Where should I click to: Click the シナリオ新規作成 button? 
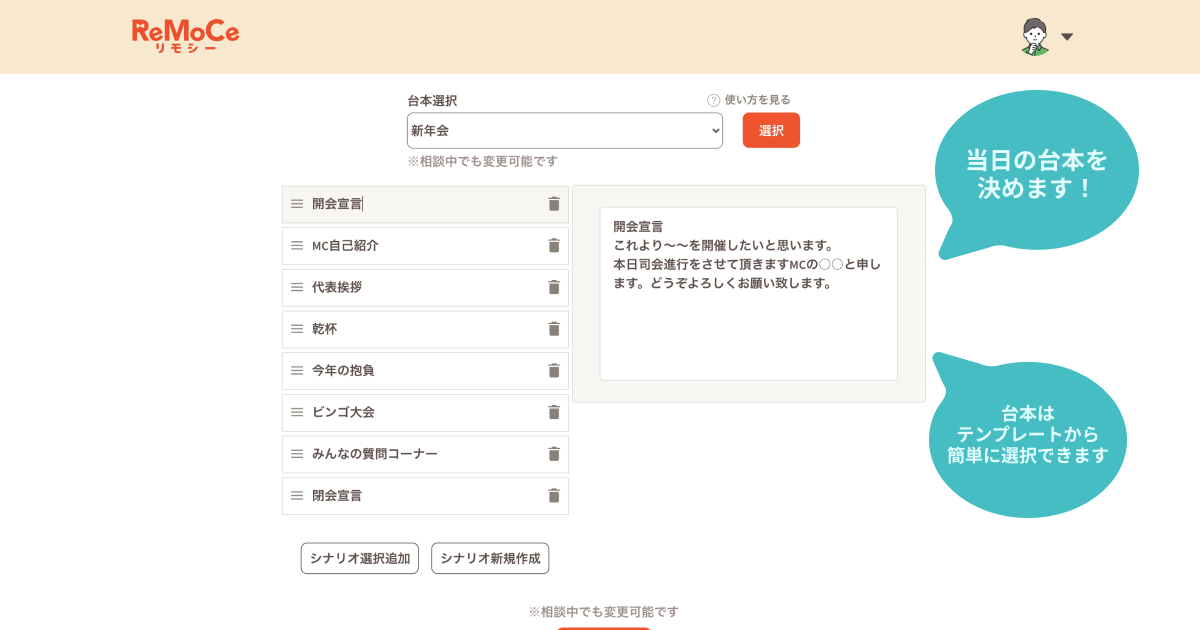(490, 559)
